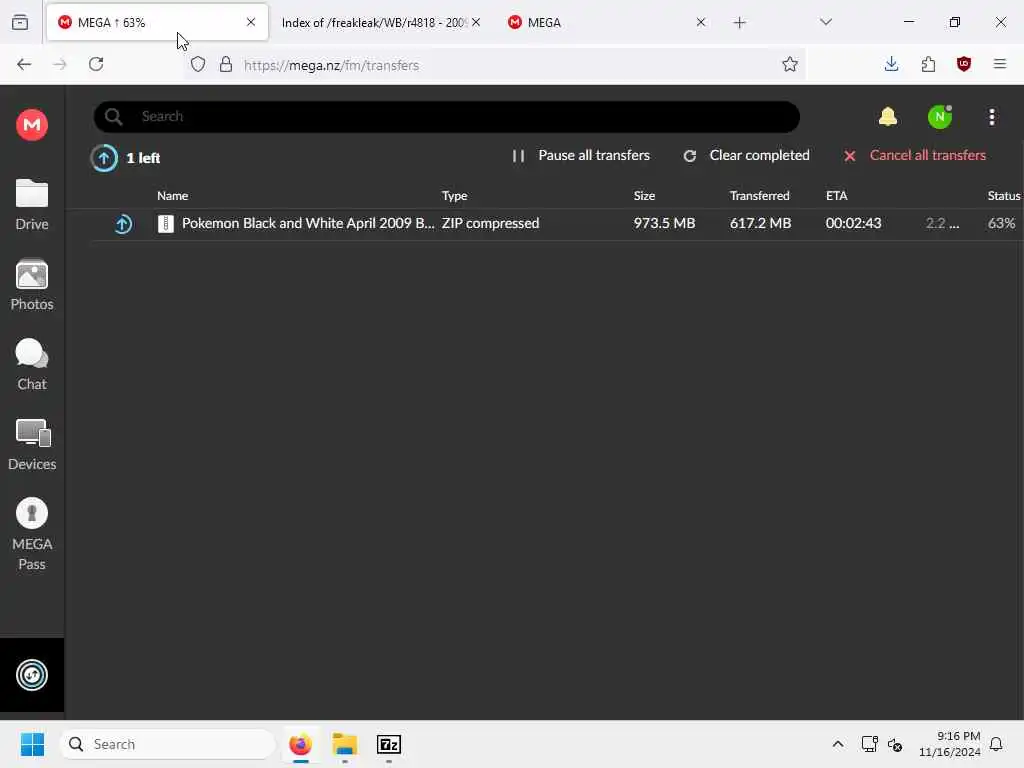Expand the list all tabs dropdown

click(825, 22)
